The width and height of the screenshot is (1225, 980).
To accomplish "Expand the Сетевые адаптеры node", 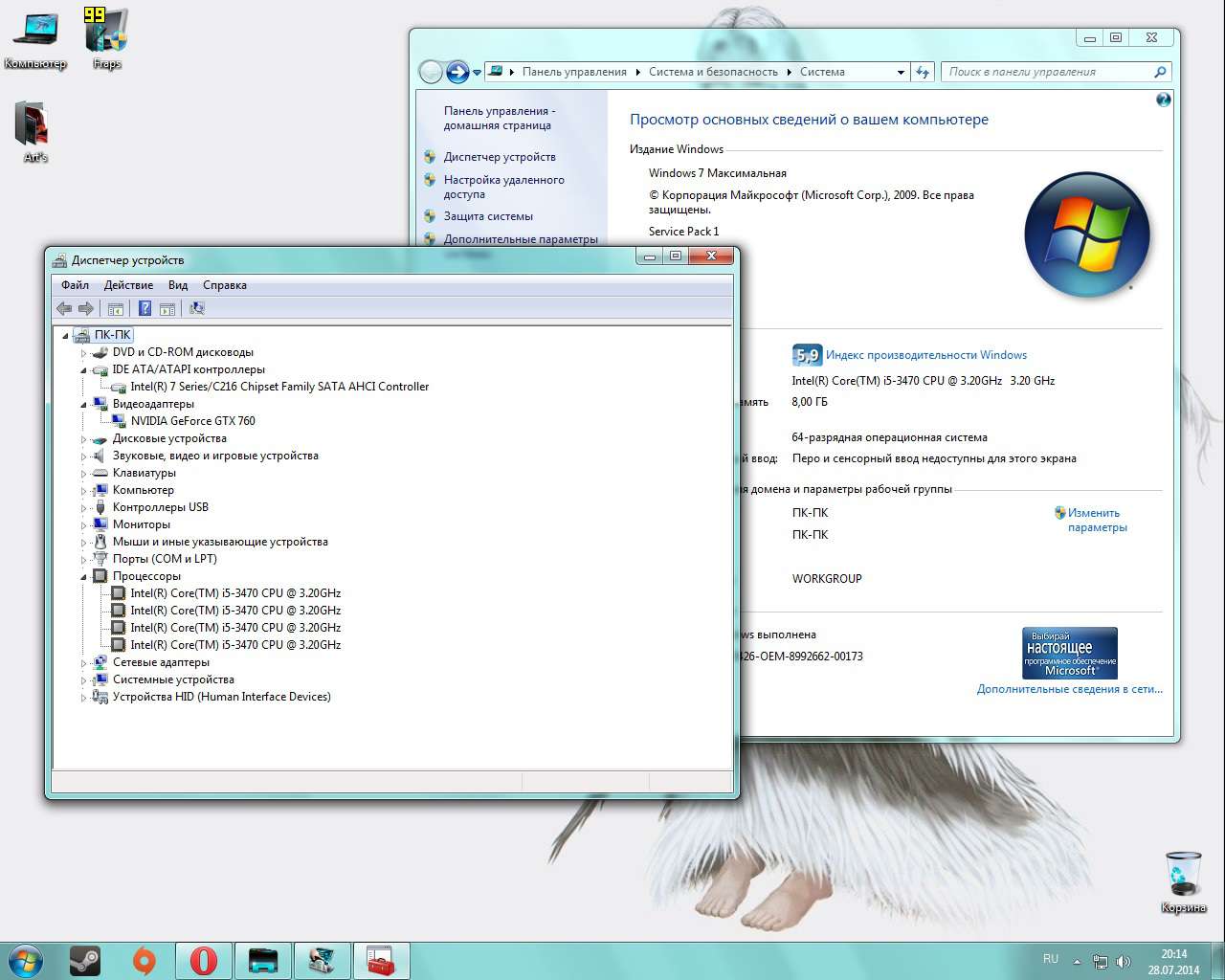I will coord(84,663).
